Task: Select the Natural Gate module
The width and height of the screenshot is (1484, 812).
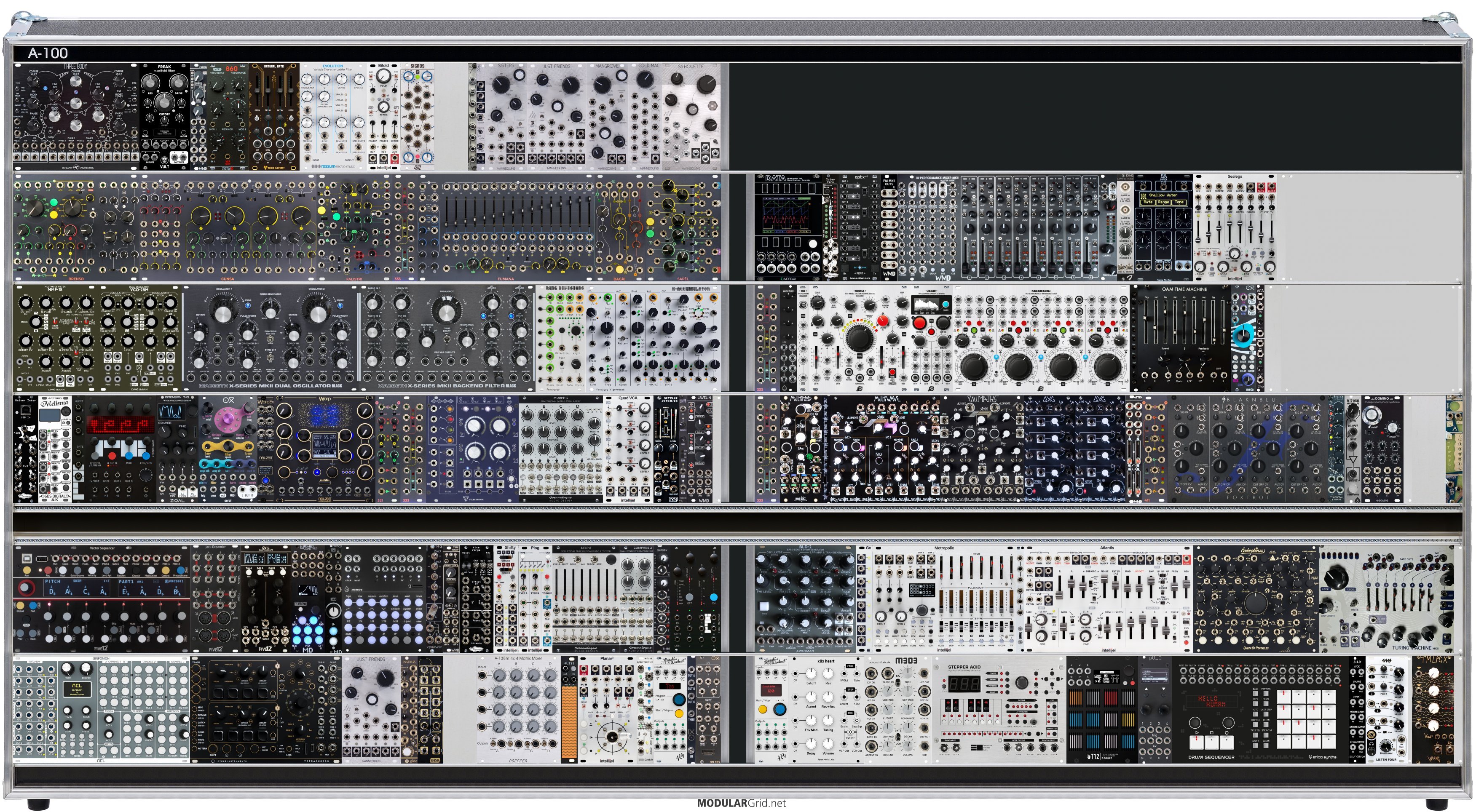Action: [x=274, y=117]
